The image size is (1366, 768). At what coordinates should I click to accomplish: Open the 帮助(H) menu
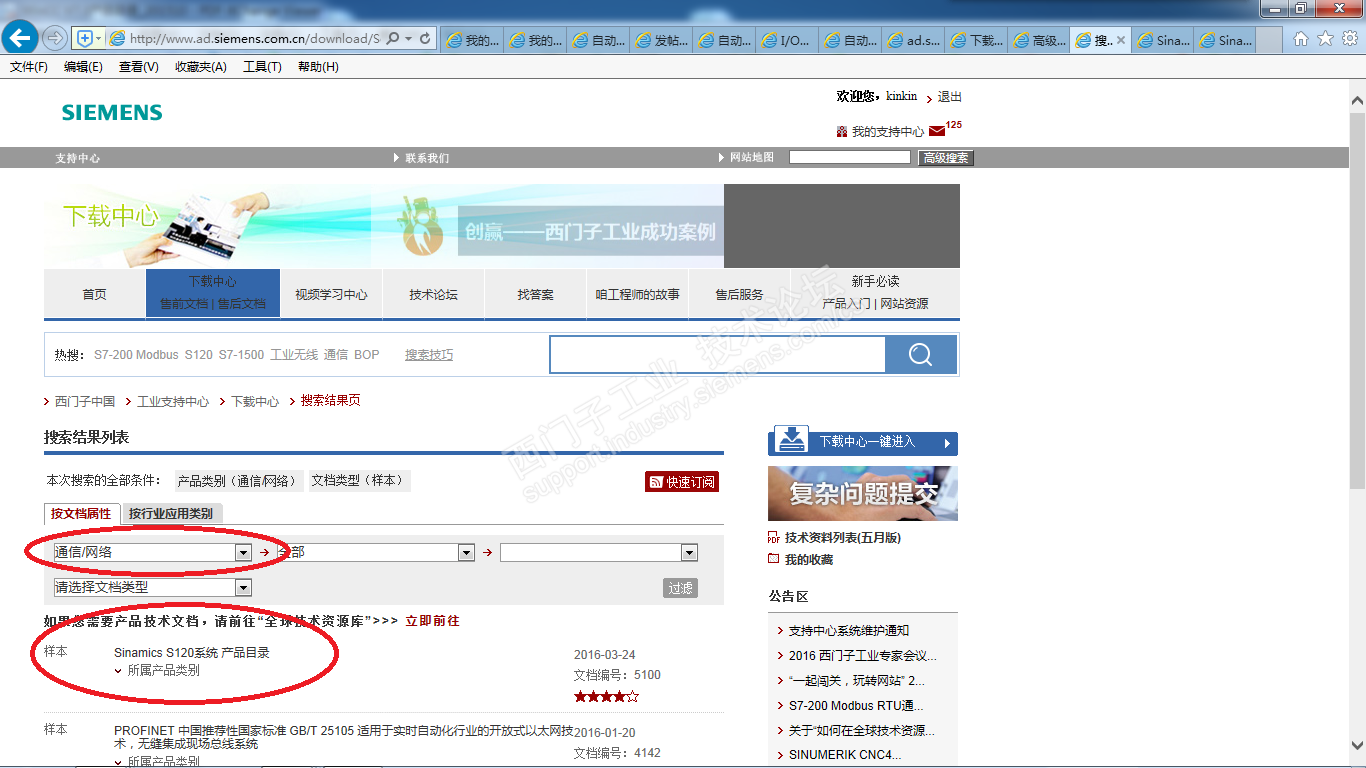318,67
